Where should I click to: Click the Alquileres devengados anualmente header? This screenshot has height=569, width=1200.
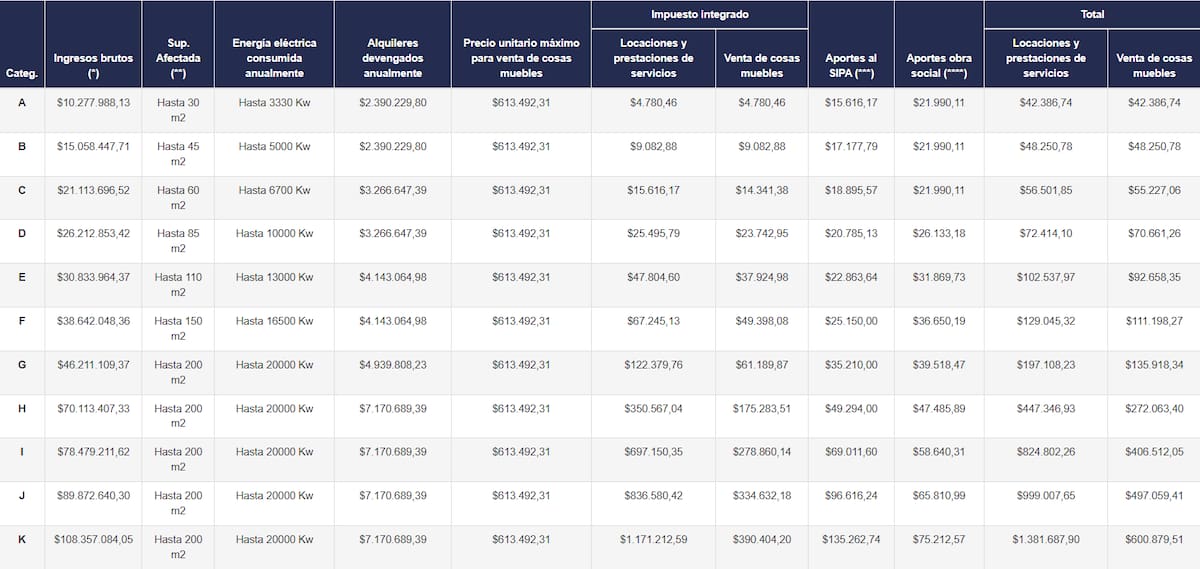(392, 58)
